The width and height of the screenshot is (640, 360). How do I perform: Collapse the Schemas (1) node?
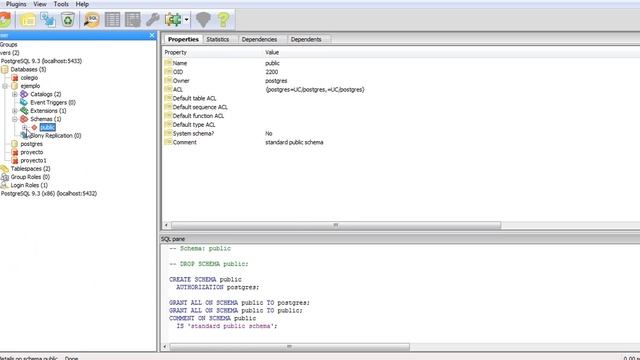pos(15,119)
